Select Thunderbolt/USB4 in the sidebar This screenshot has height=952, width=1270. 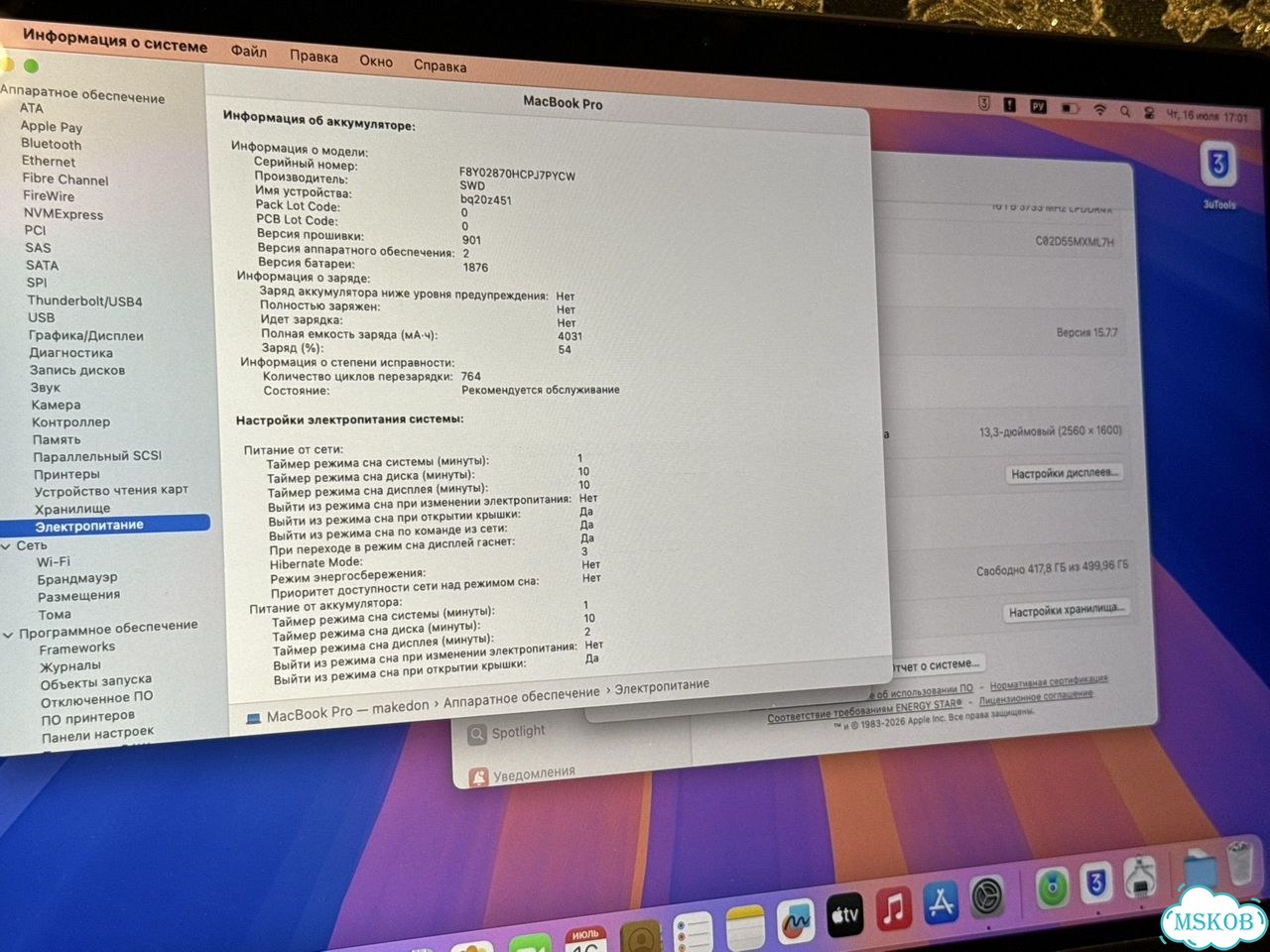point(85,300)
